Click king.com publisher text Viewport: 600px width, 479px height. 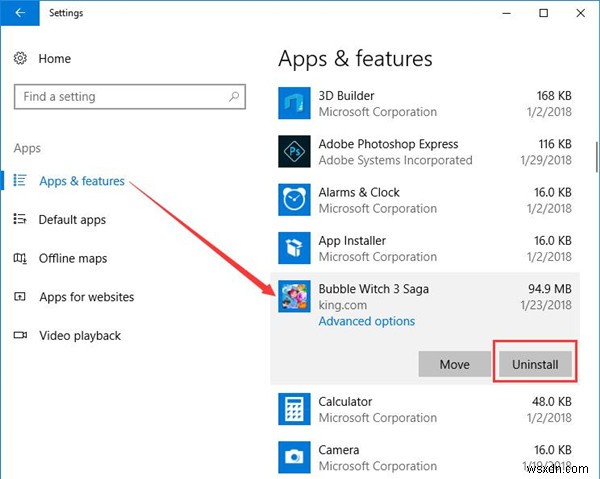pyautogui.click(x=342, y=305)
